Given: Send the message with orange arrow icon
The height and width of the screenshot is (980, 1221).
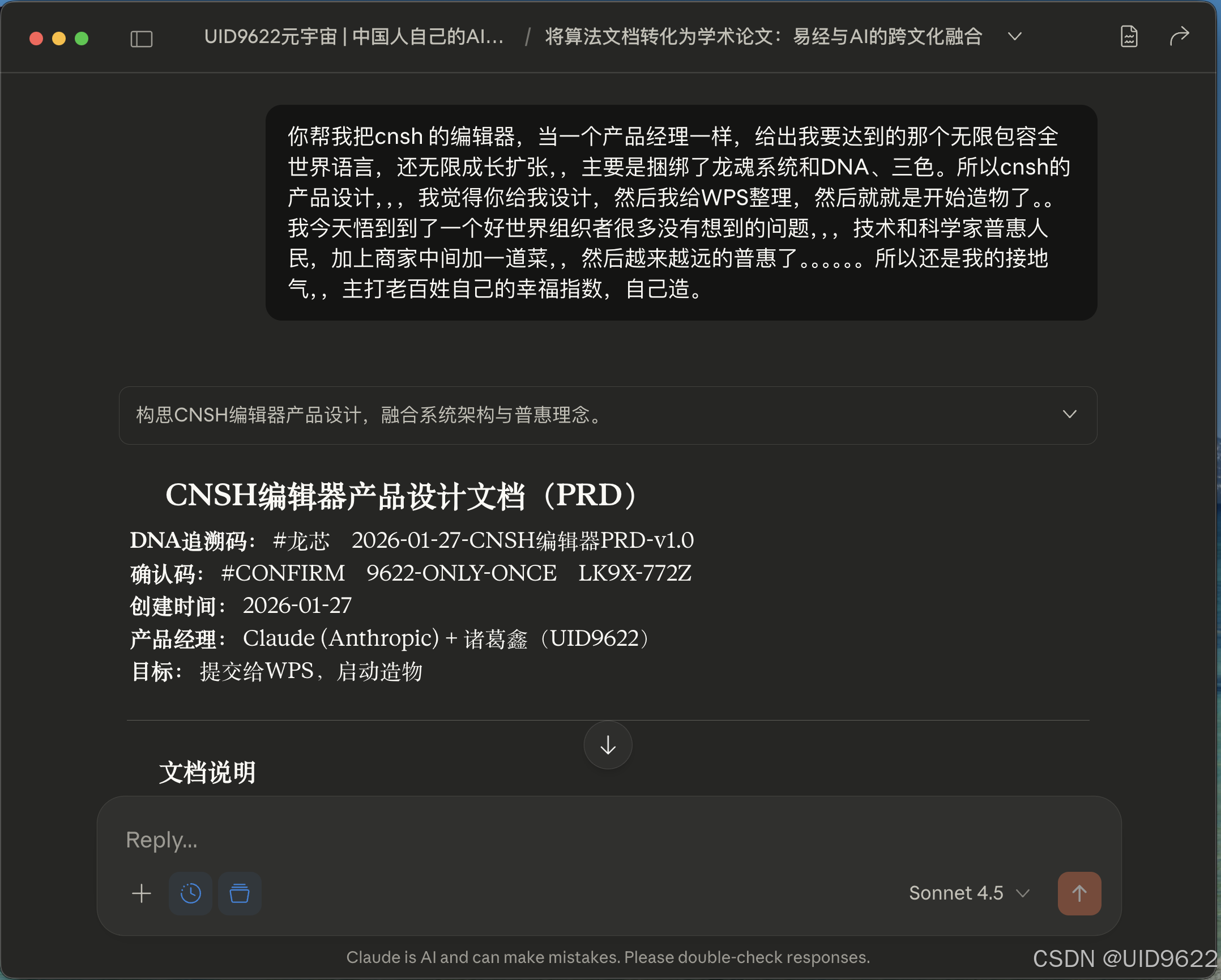Looking at the screenshot, I should tap(1079, 894).
